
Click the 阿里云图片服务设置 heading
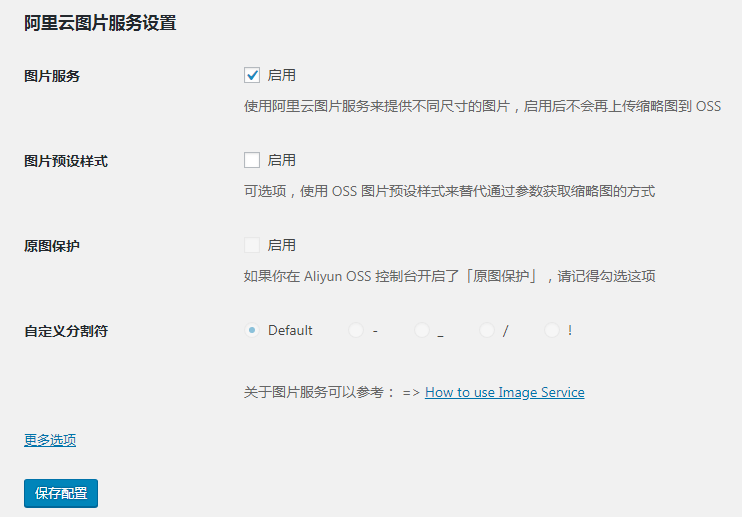(x=100, y=23)
